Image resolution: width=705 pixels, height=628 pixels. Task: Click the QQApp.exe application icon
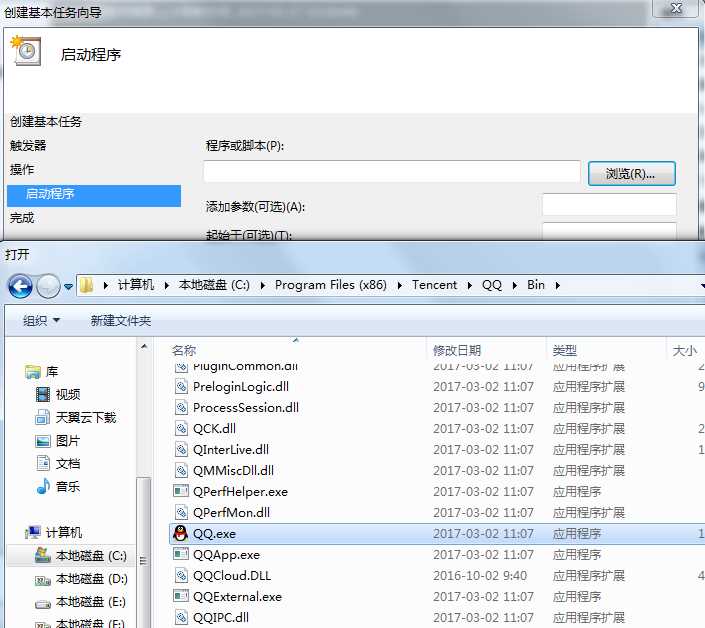click(x=181, y=554)
